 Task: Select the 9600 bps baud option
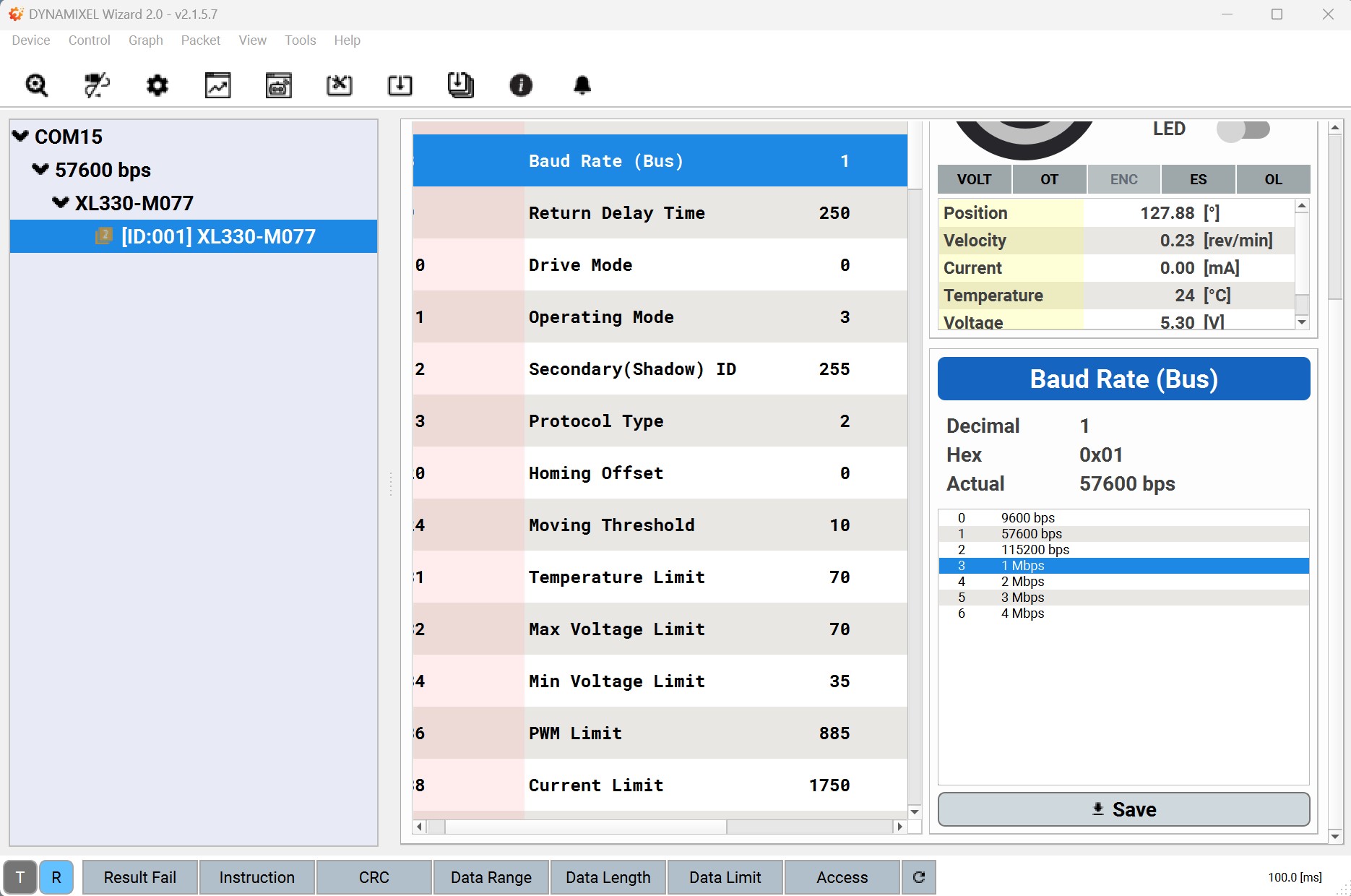pyautogui.click(x=1124, y=518)
